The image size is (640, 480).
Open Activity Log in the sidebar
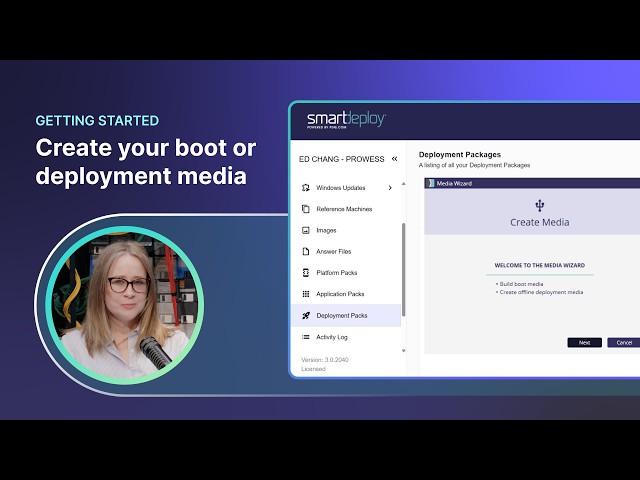[346, 337]
